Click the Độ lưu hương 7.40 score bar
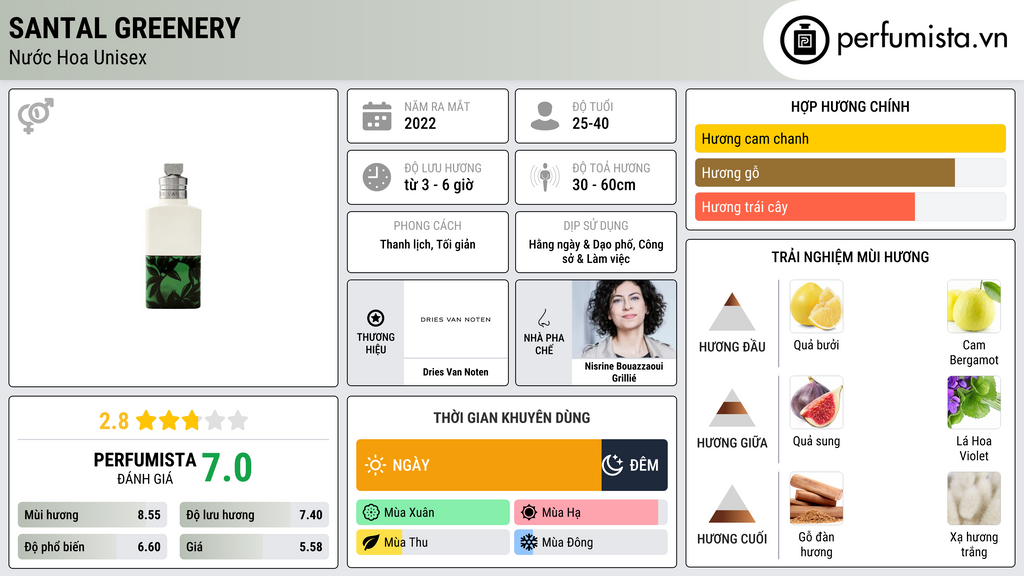The image size is (1024, 576). click(254, 515)
